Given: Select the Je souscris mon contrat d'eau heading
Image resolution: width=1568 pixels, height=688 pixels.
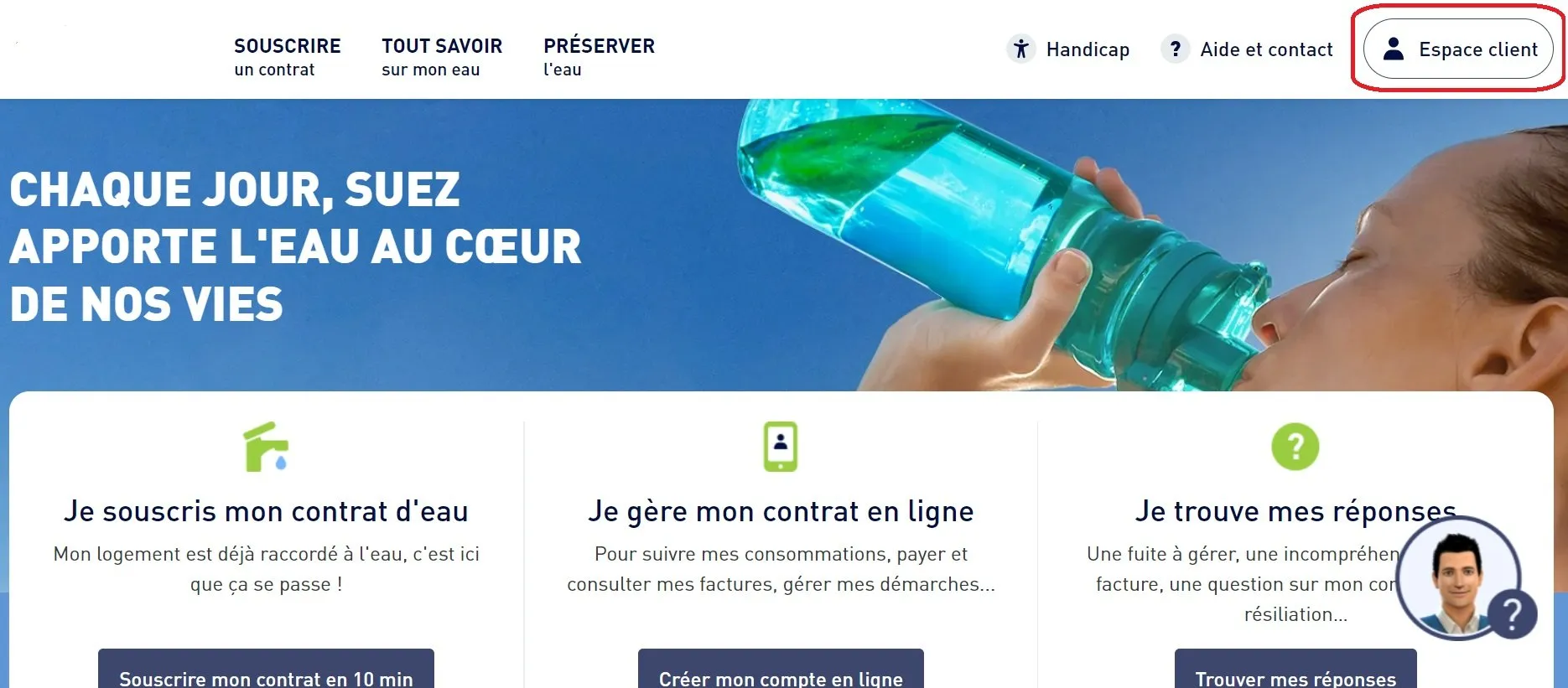Looking at the screenshot, I should (266, 511).
